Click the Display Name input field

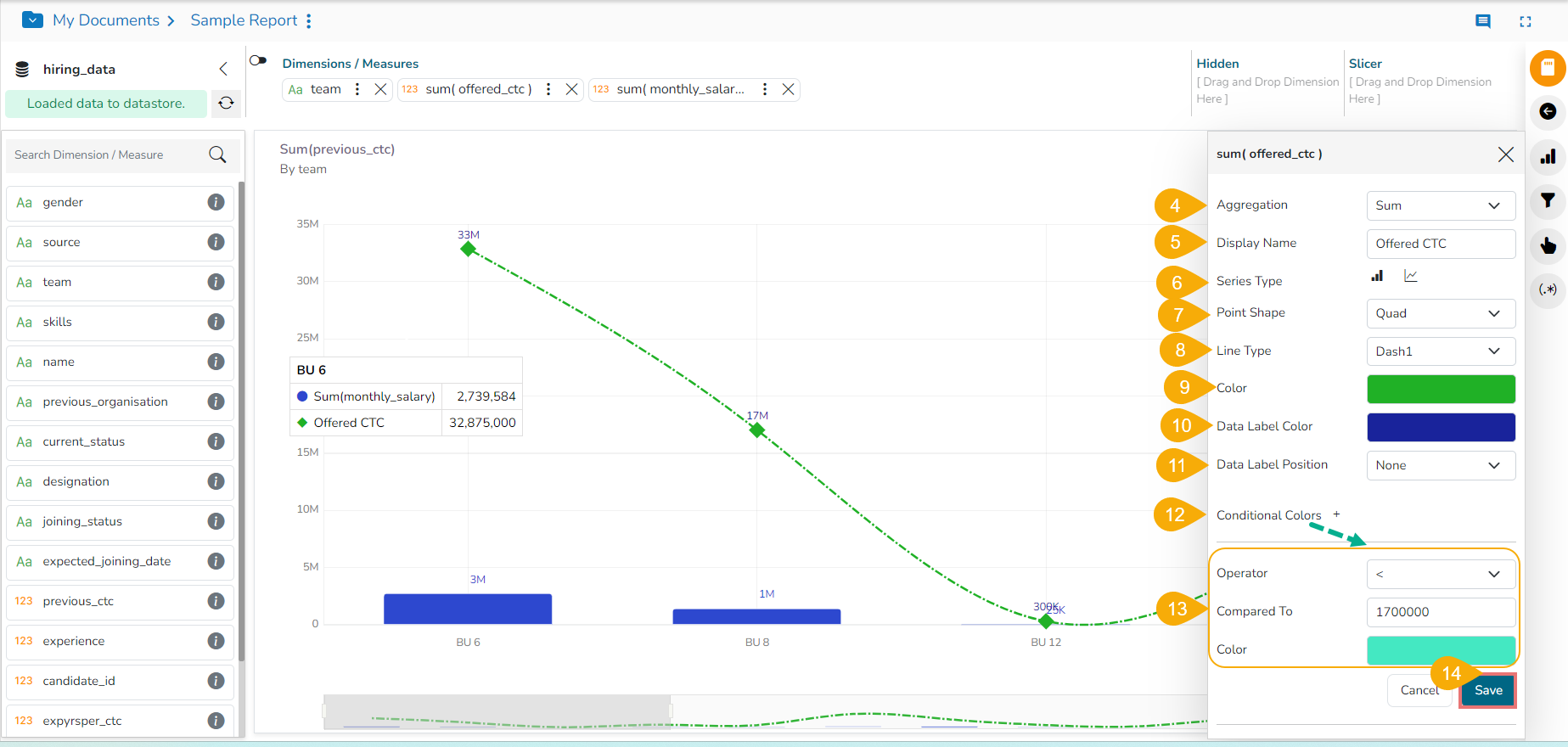1440,244
